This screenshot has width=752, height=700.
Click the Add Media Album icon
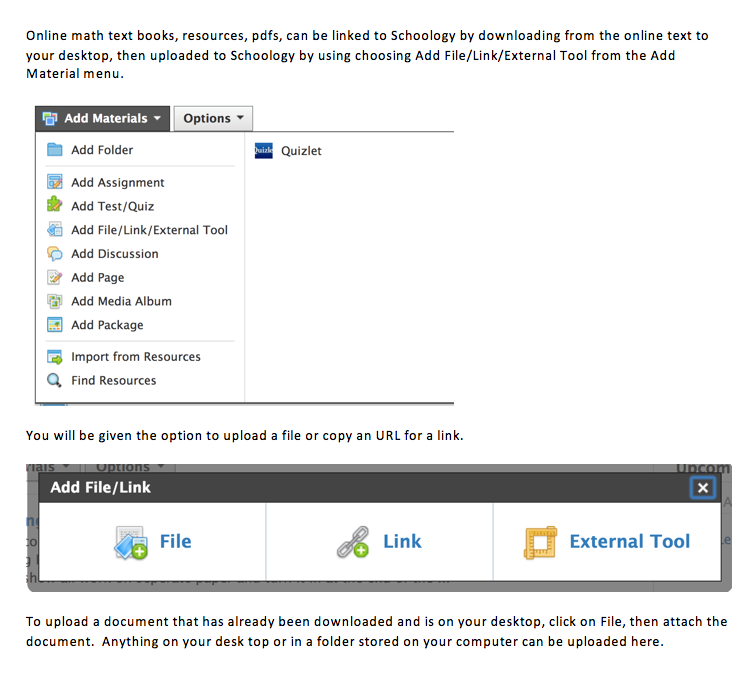55,301
